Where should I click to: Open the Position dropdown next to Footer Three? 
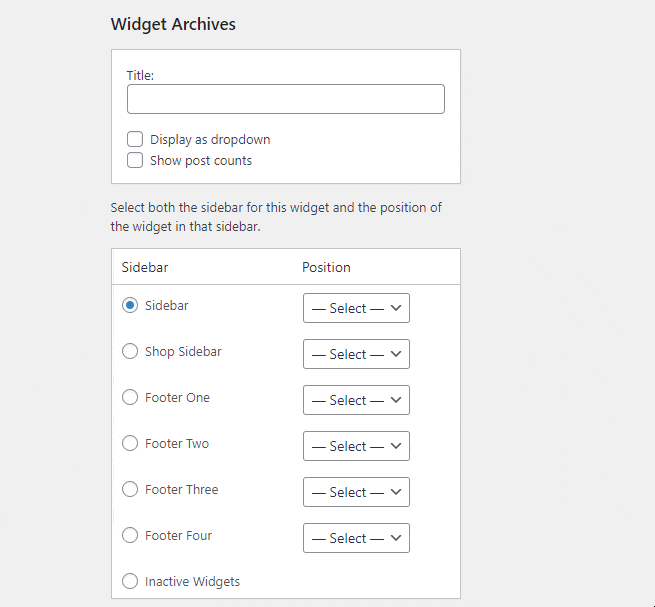[356, 492]
